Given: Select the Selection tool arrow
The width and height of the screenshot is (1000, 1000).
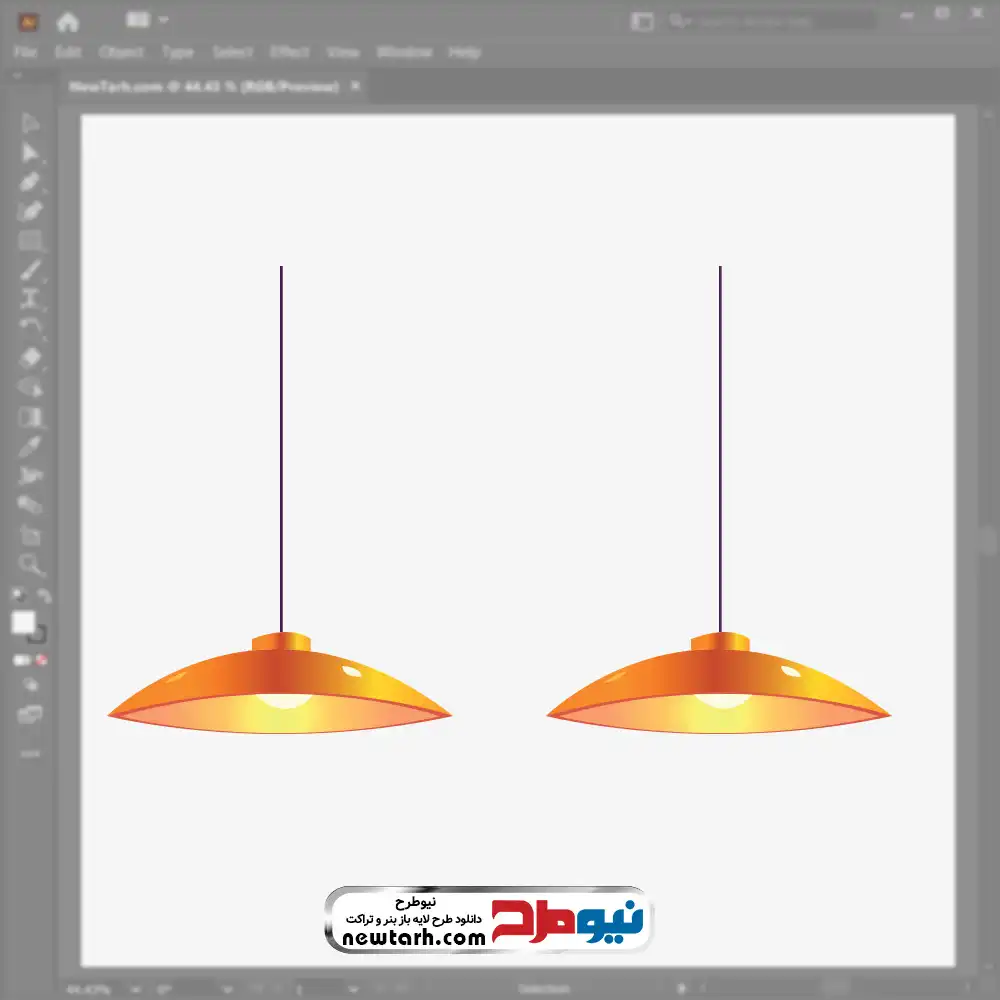Looking at the screenshot, I should coord(30,124).
